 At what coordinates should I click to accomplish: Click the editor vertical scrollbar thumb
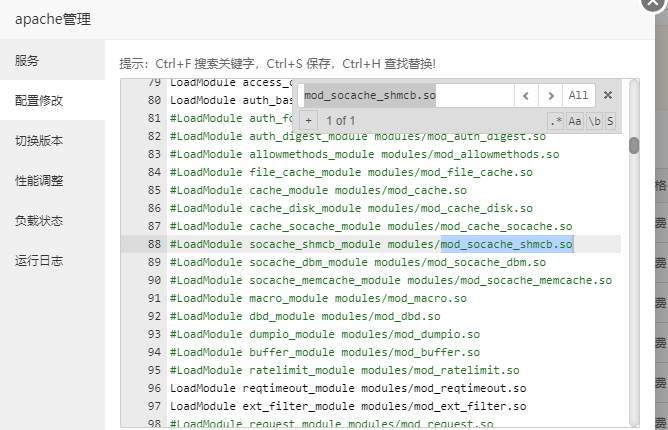tap(634, 145)
